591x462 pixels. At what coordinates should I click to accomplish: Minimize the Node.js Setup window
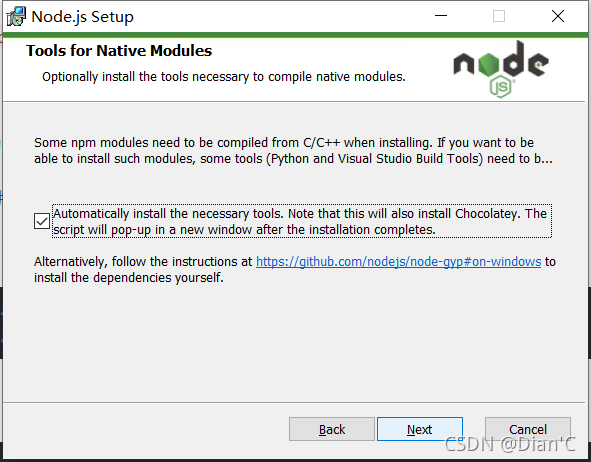coord(441,16)
